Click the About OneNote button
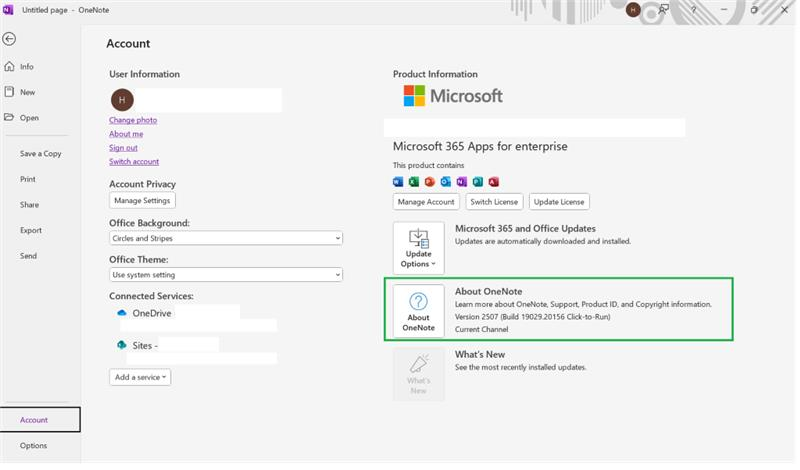The height and width of the screenshot is (470, 800). [419, 311]
